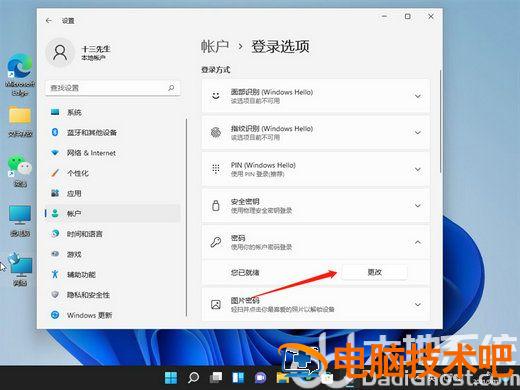Click the 更改 password button
Screen dimensions: 520x390
tap(374, 272)
